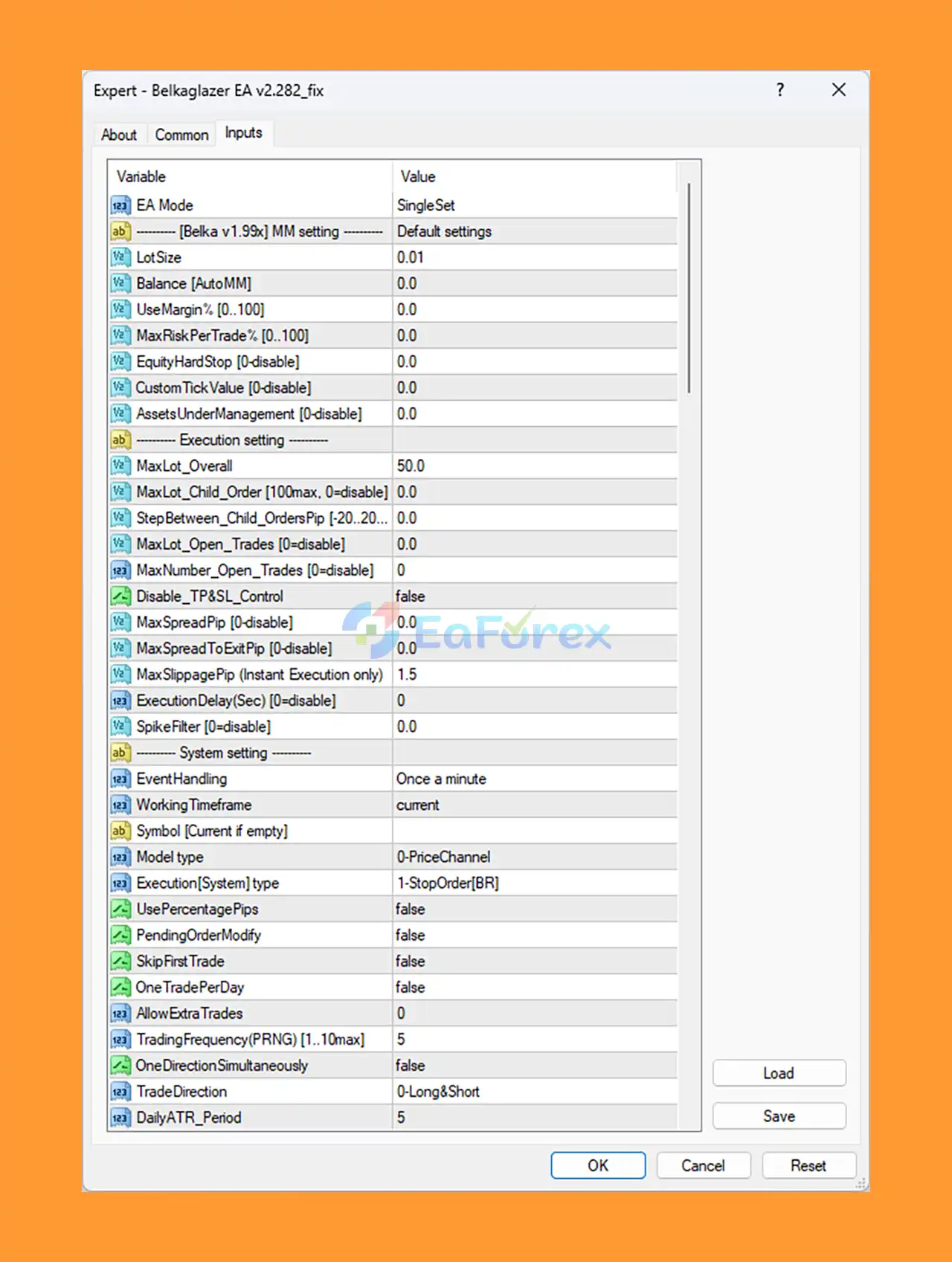Toggle PendingOrderModify false value
Image resolution: width=952 pixels, height=1262 pixels.
(535, 935)
